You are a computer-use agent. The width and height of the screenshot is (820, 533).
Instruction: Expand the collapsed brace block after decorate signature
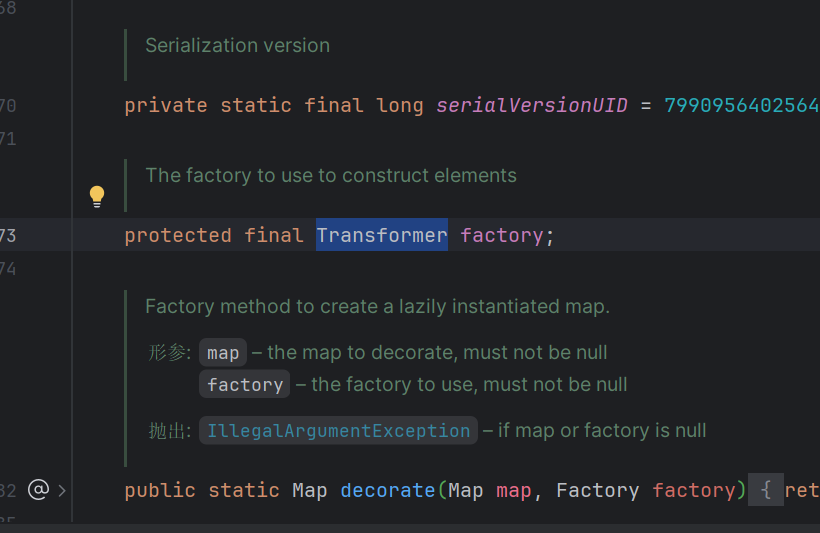pos(765,490)
